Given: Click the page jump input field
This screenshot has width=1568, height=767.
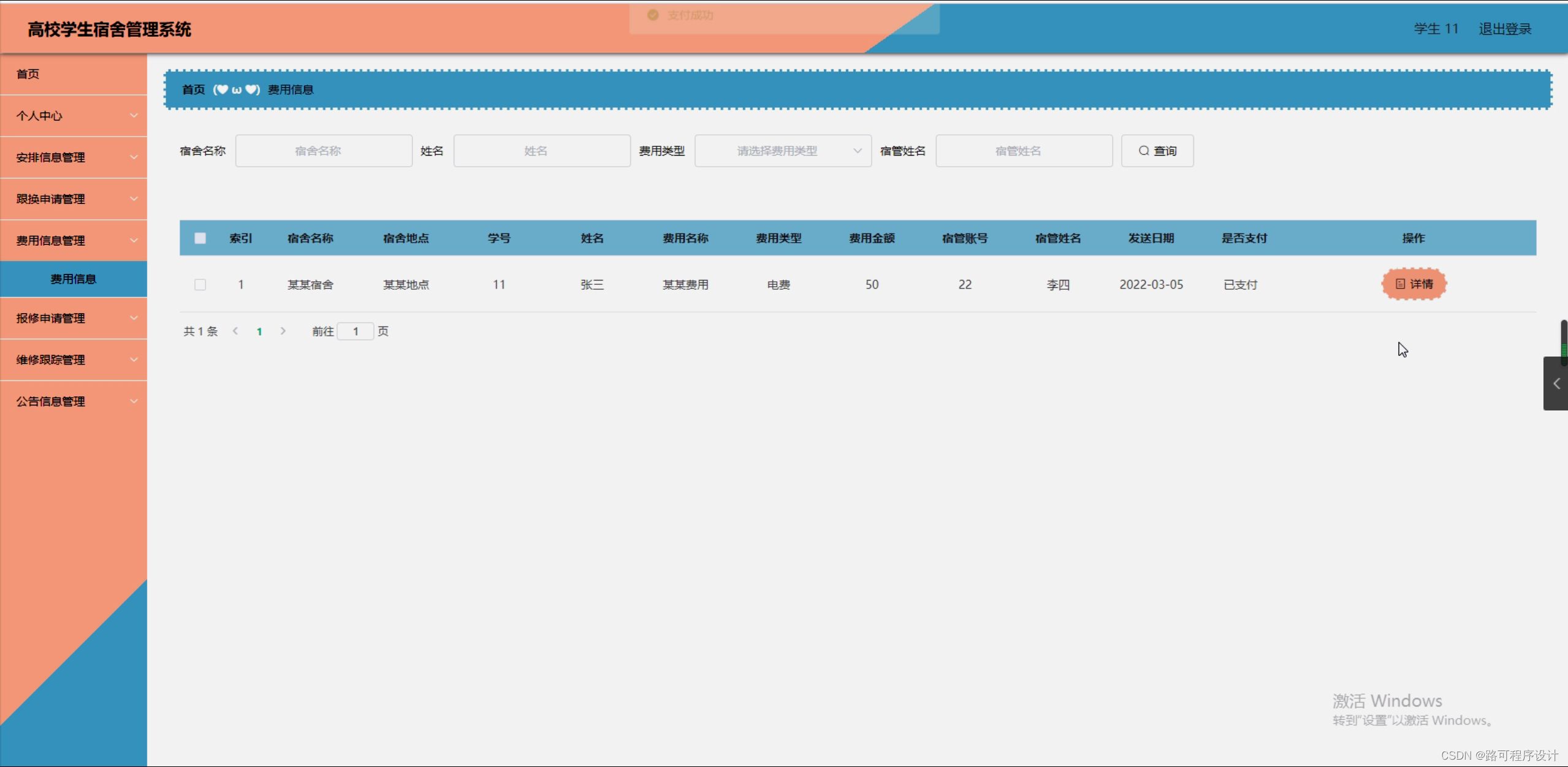Looking at the screenshot, I should 357,331.
